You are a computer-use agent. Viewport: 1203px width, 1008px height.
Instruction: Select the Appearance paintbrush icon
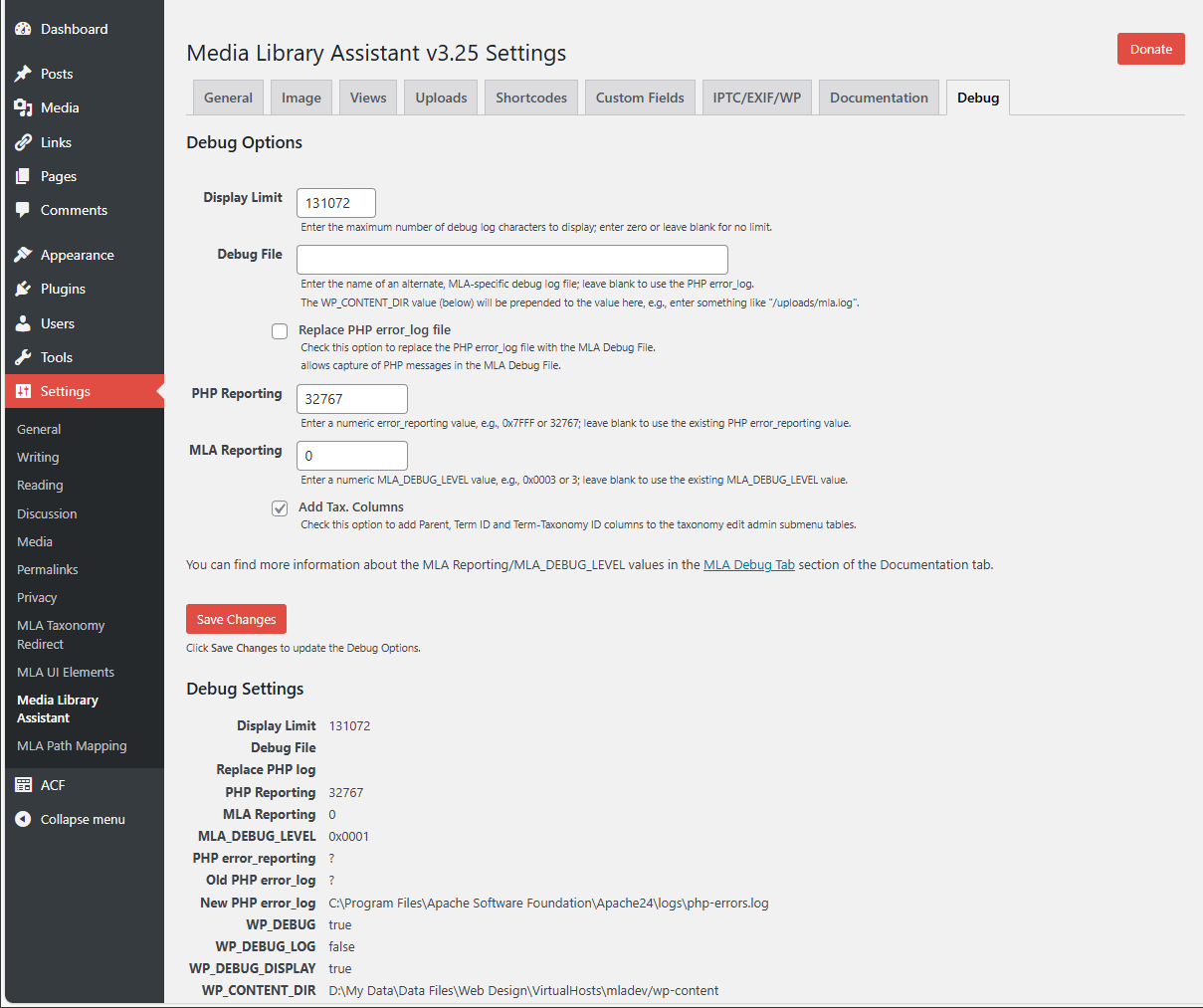(x=23, y=254)
